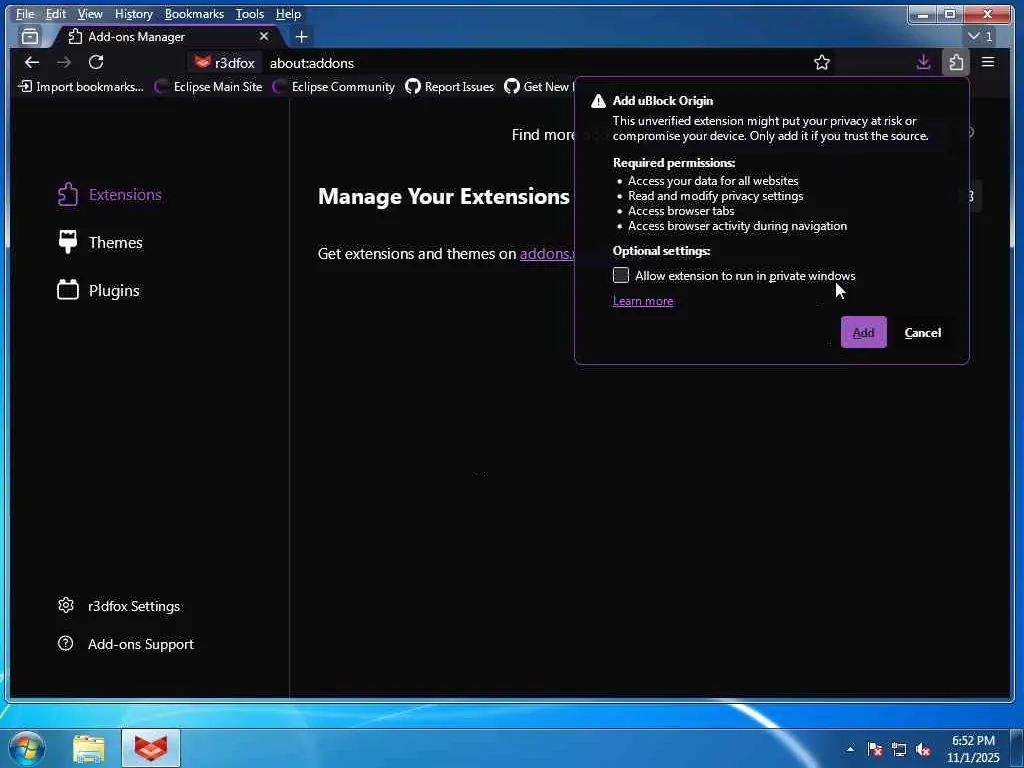Click the Import bookmarks... label
1024x768 pixels.
(90, 86)
